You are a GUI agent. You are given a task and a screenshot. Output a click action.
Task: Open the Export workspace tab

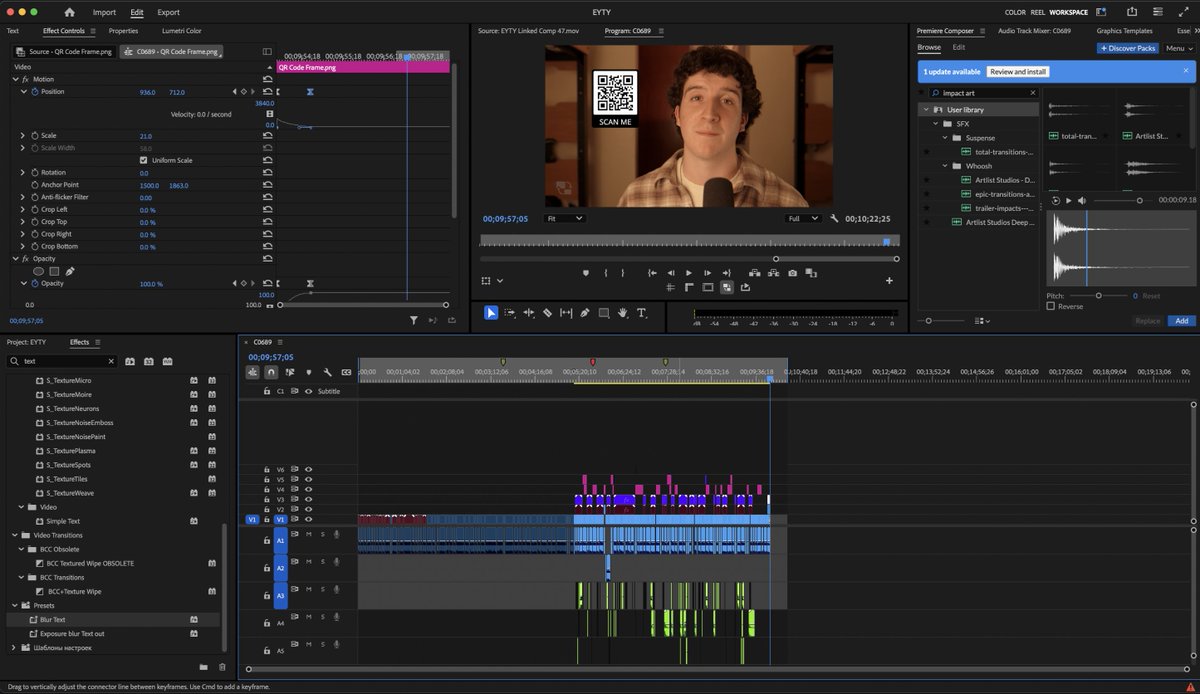click(x=168, y=12)
